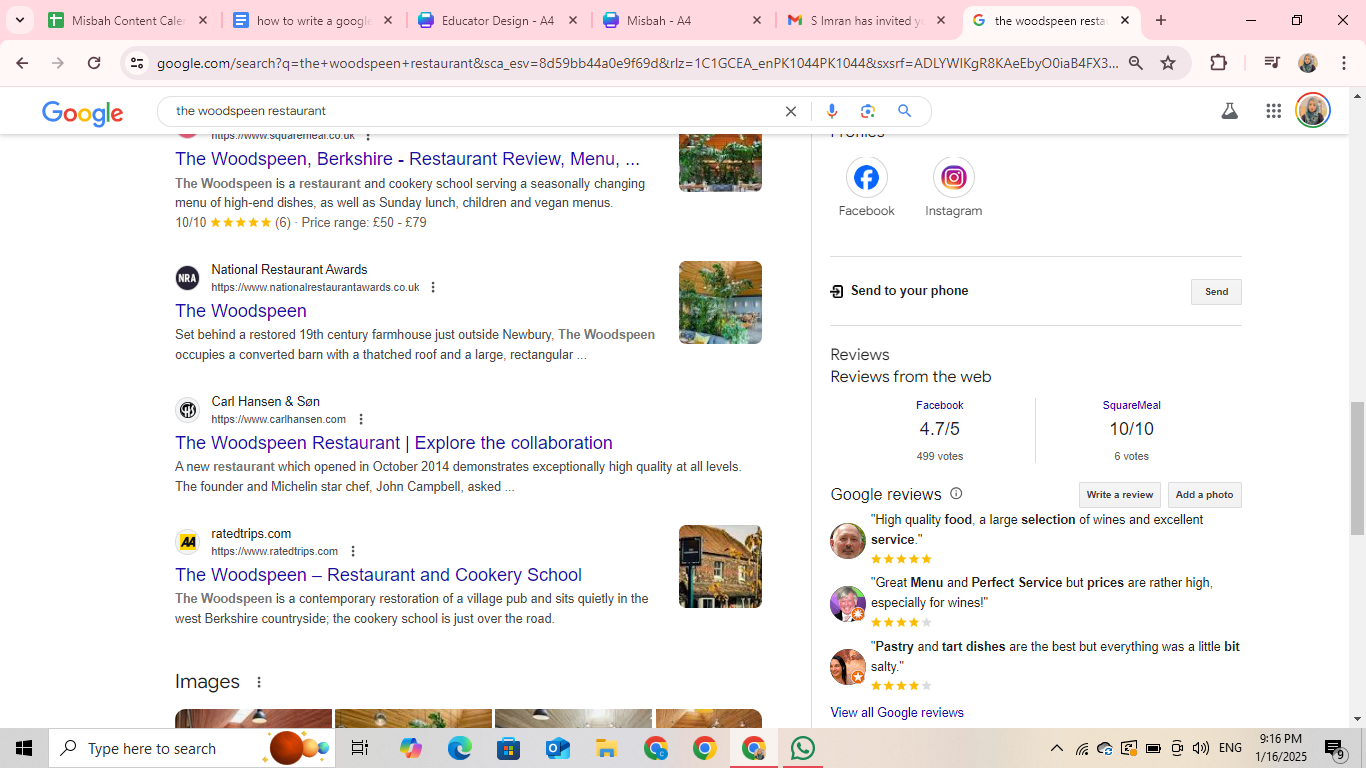Screen dimensions: 1366x768
Task: Click Write a review button
Action: (1120, 495)
